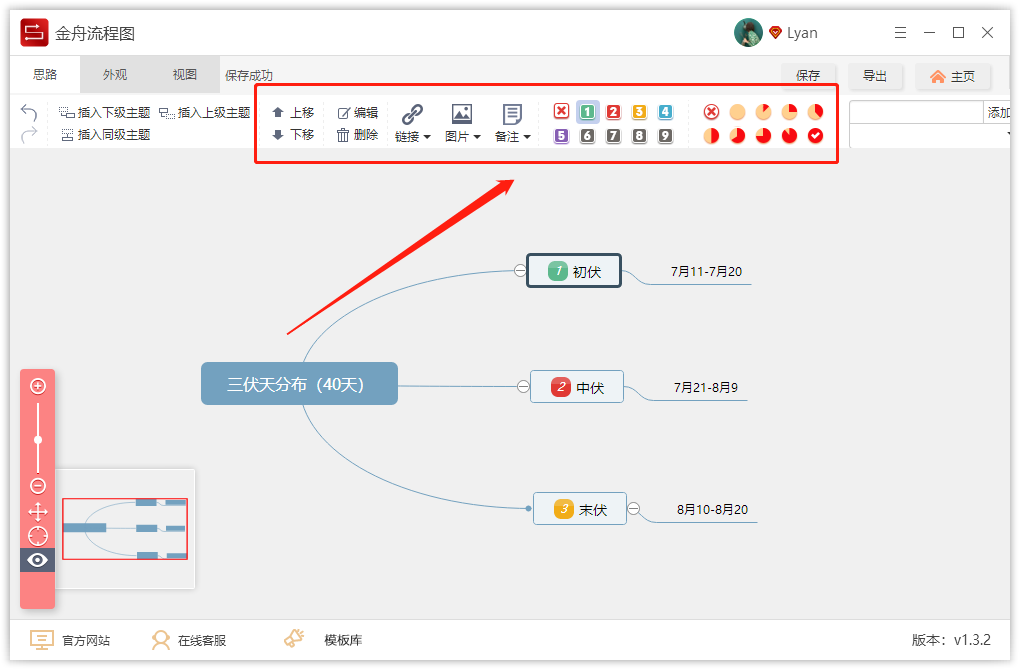Select priority 9 gray icon
The height and width of the screenshot is (670, 1020).
click(x=665, y=136)
